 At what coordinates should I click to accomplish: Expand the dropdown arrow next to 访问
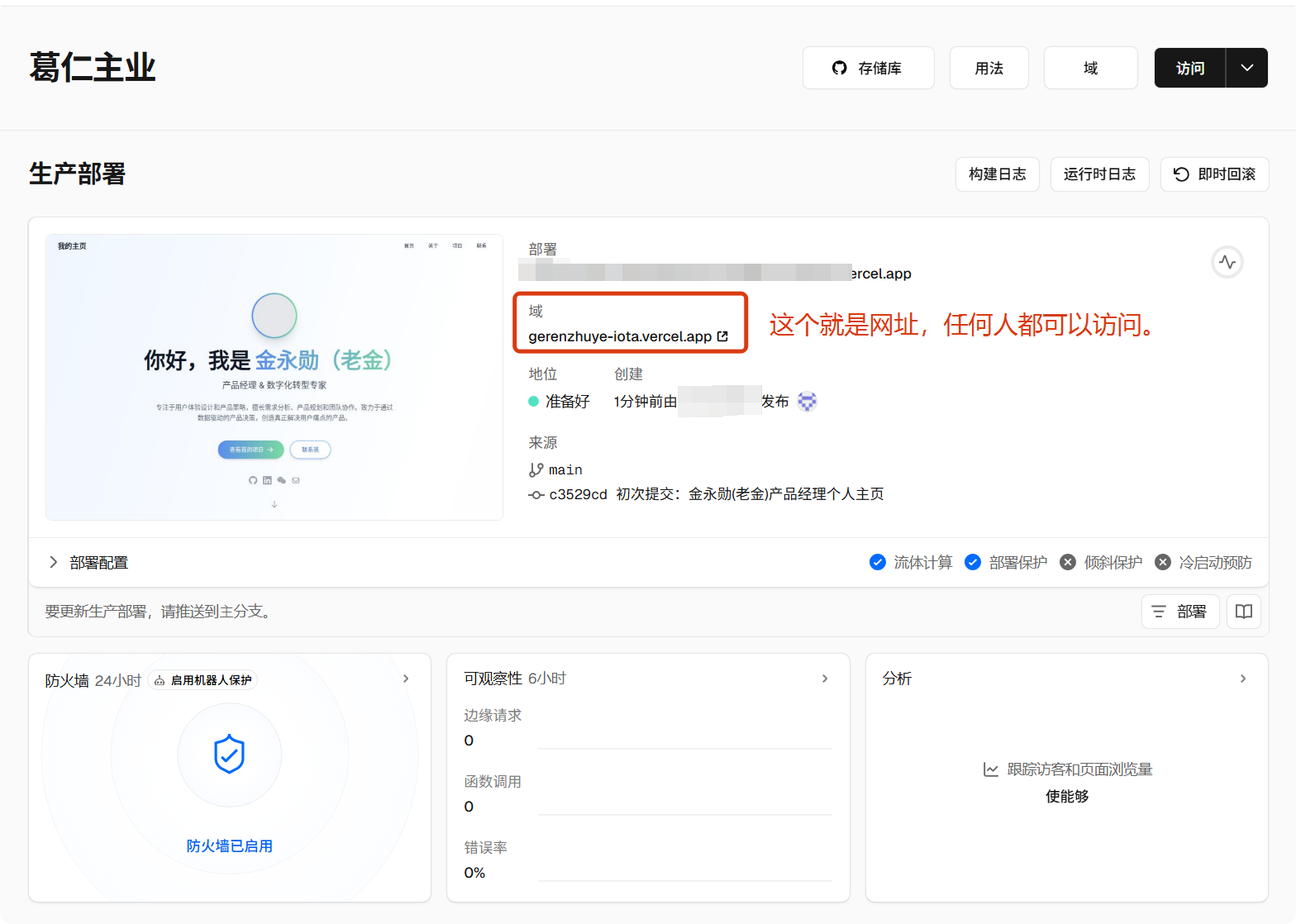pos(1247,68)
